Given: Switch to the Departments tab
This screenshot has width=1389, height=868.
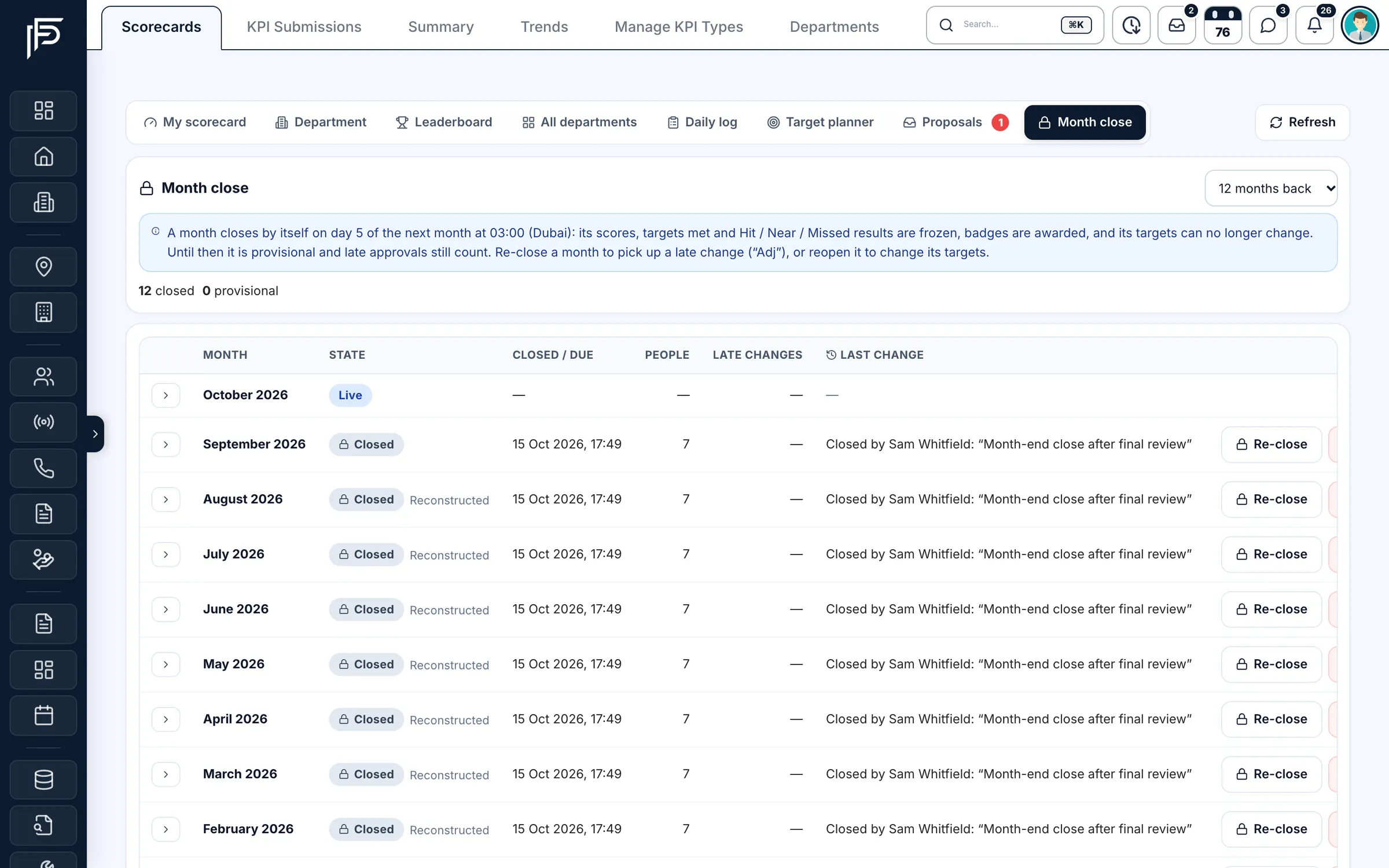Looking at the screenshot, I should pos(834,27).
